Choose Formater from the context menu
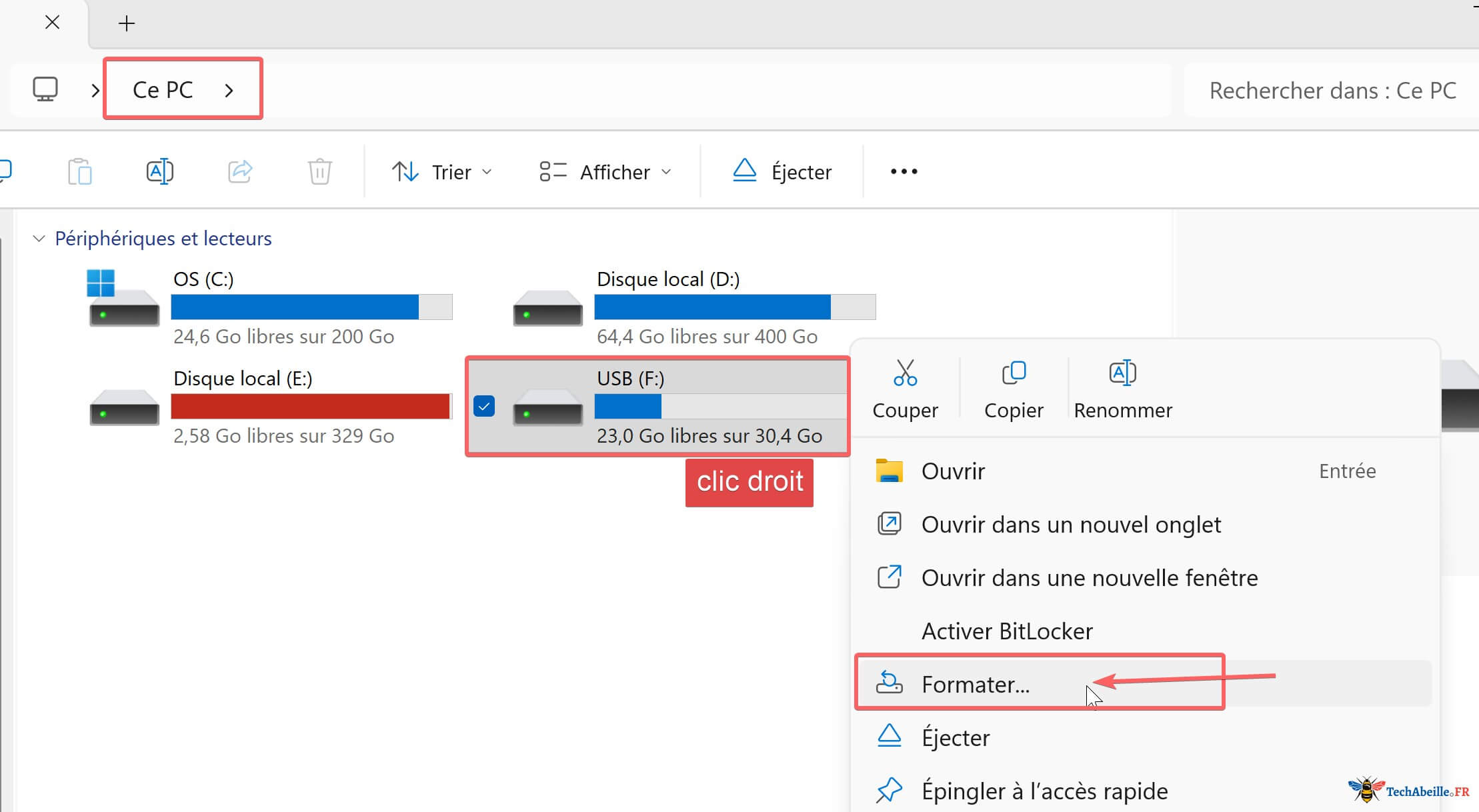This screenshot has height=812, width=1479. pyautogui.click(x=976, y=684)
